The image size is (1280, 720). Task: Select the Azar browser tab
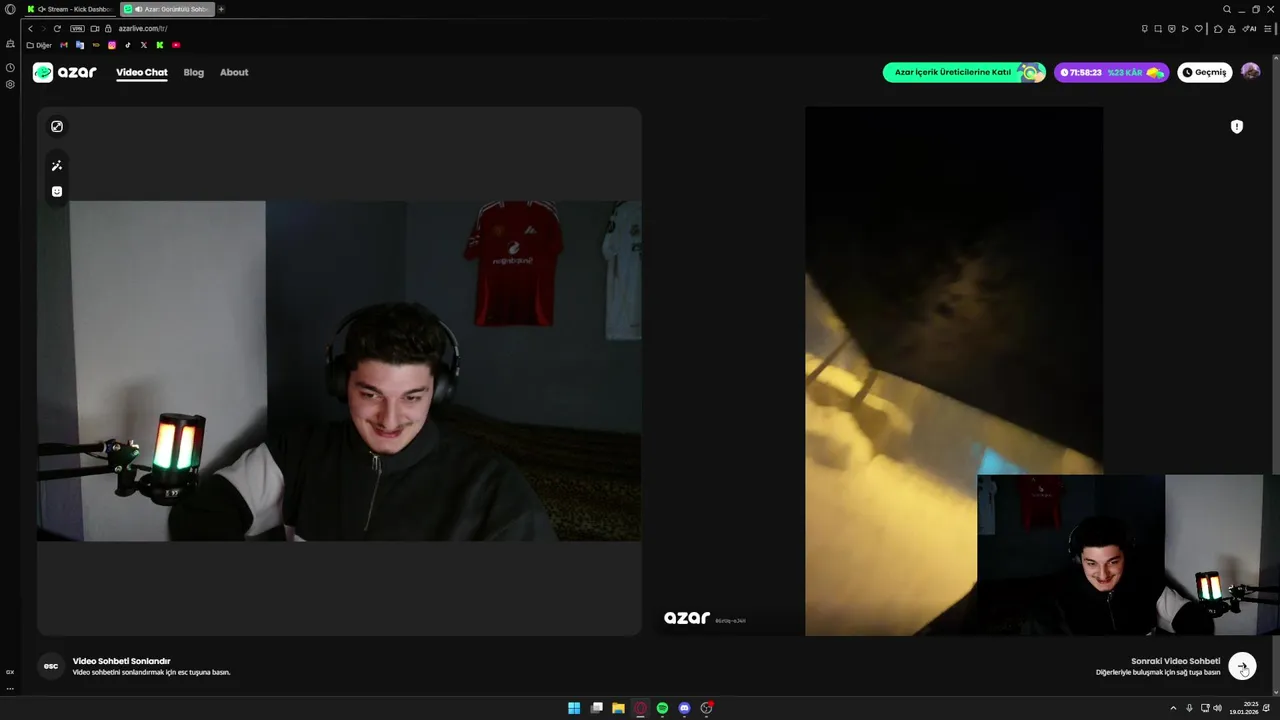tap(166, 9)
